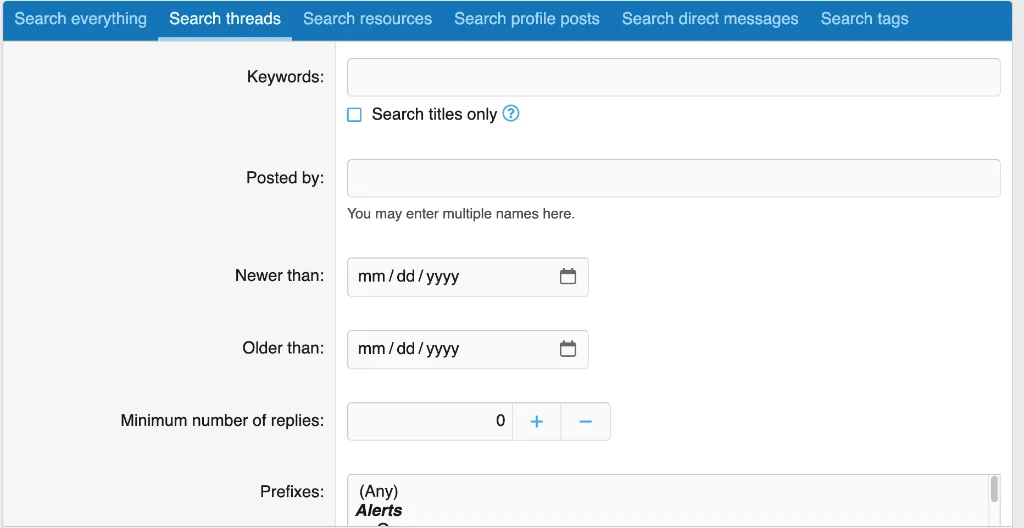Click into the Keywords input field
The image size is (1024, 528).
[x=673, y=77]
